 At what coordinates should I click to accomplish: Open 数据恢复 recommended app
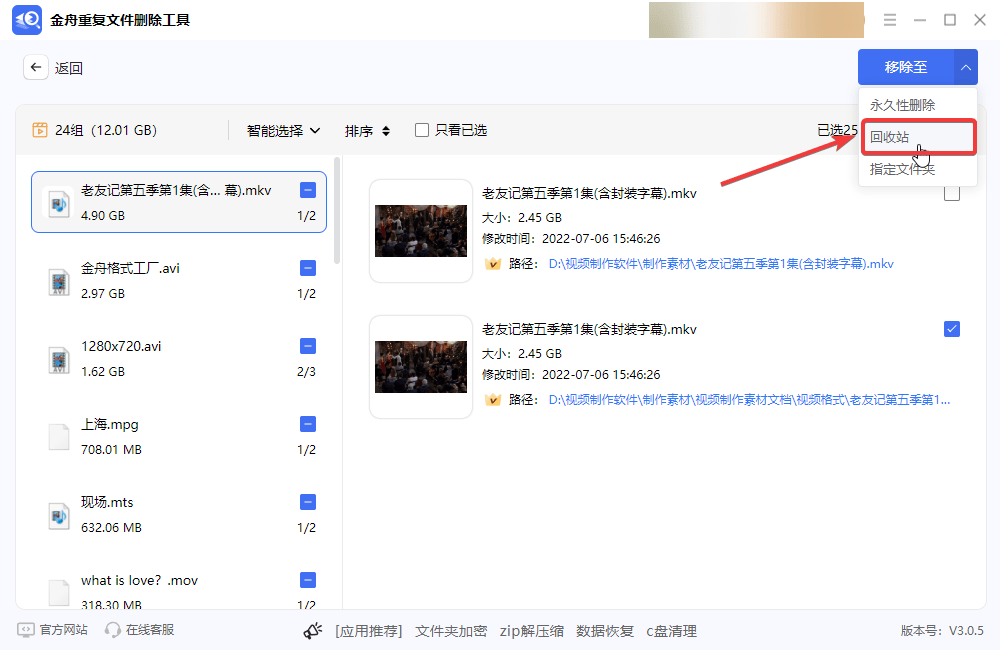point(605,632)
